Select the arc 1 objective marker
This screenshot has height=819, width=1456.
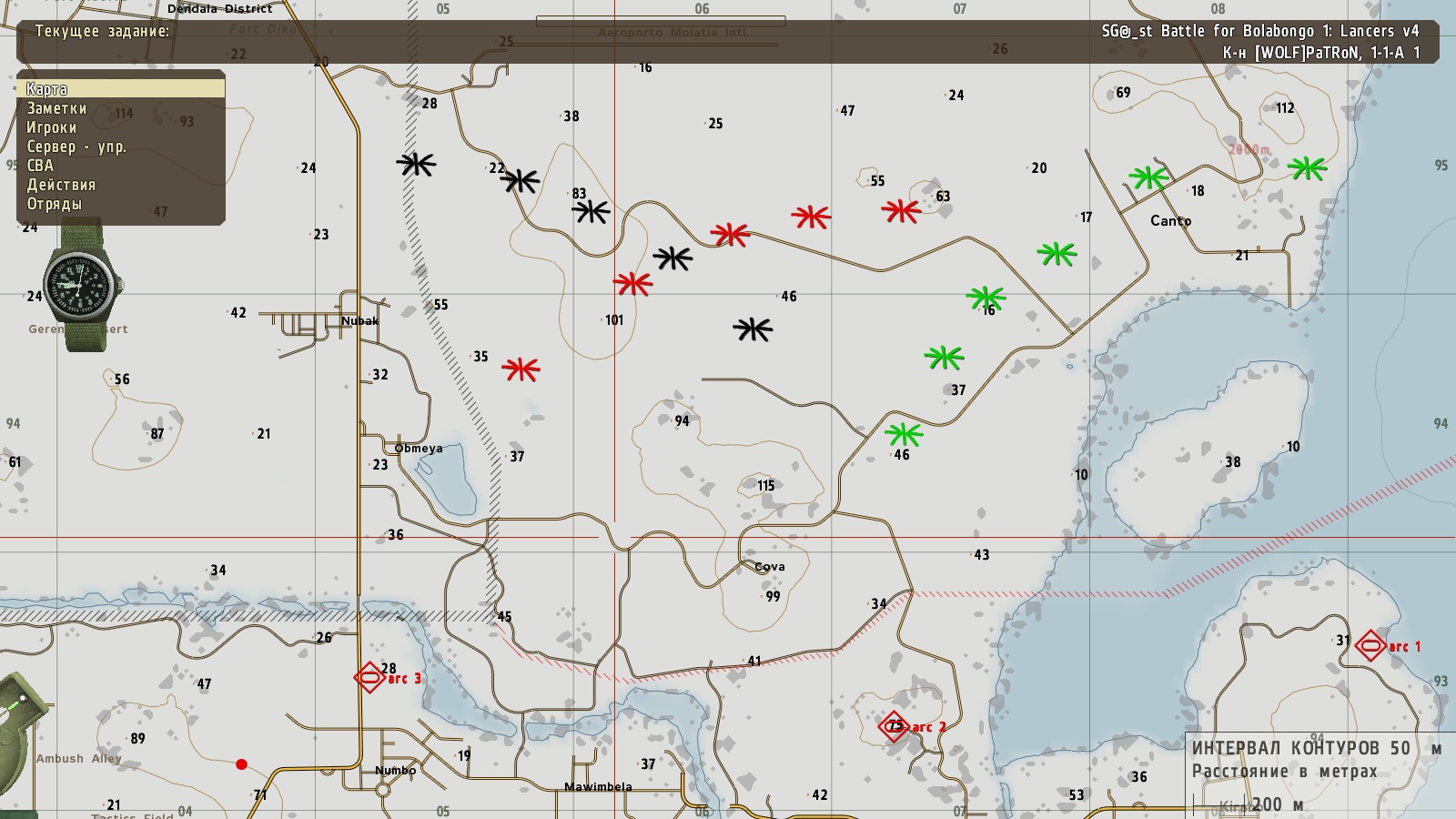pos(1370,646)
